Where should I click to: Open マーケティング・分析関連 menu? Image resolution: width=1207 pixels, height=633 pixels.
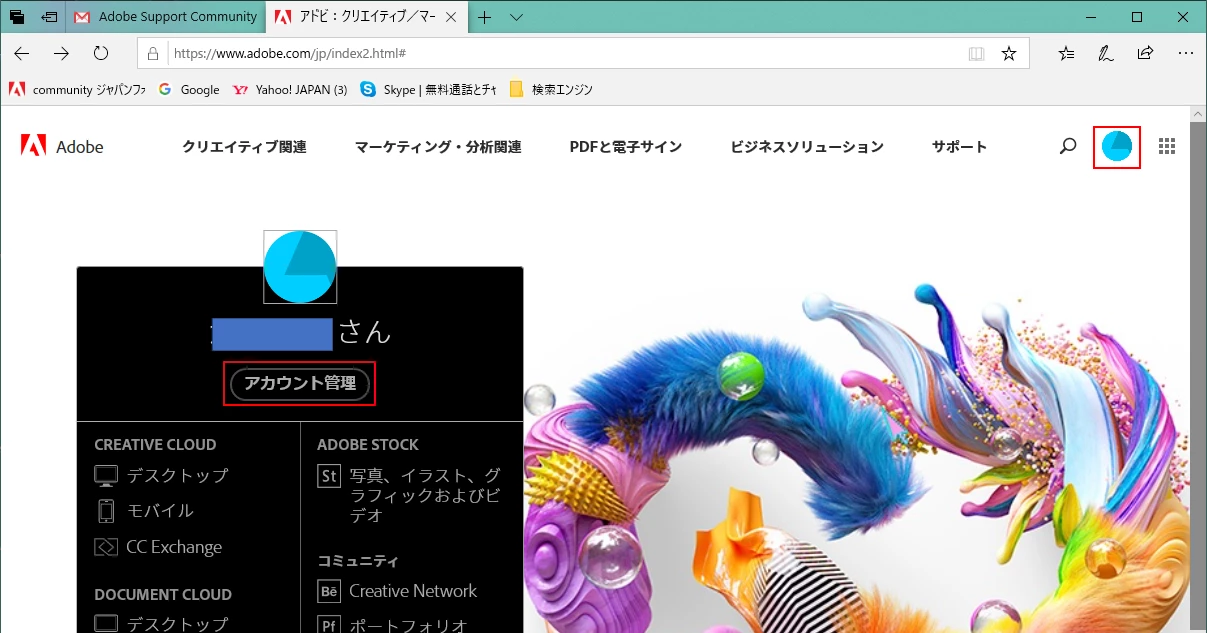[438, 147]
